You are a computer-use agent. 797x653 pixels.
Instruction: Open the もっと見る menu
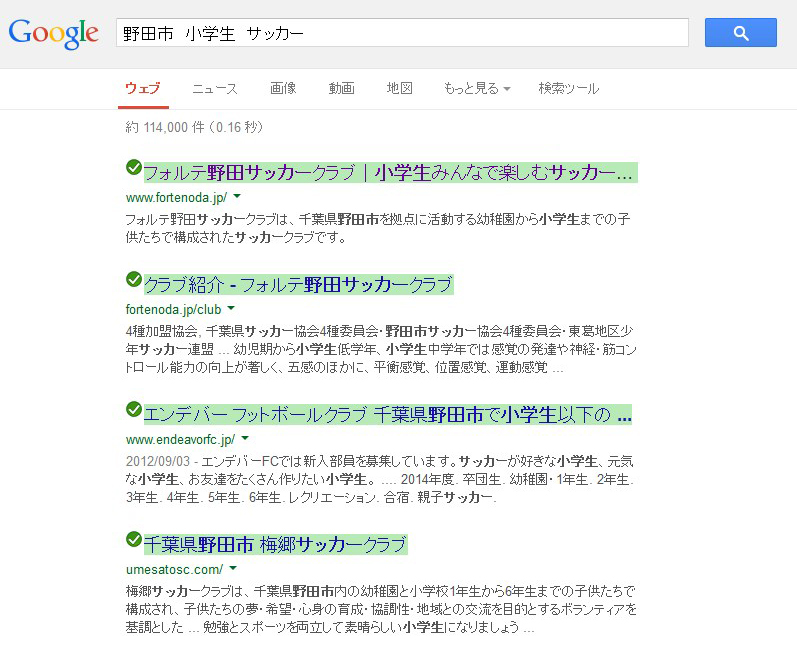[x=476, y=89]
